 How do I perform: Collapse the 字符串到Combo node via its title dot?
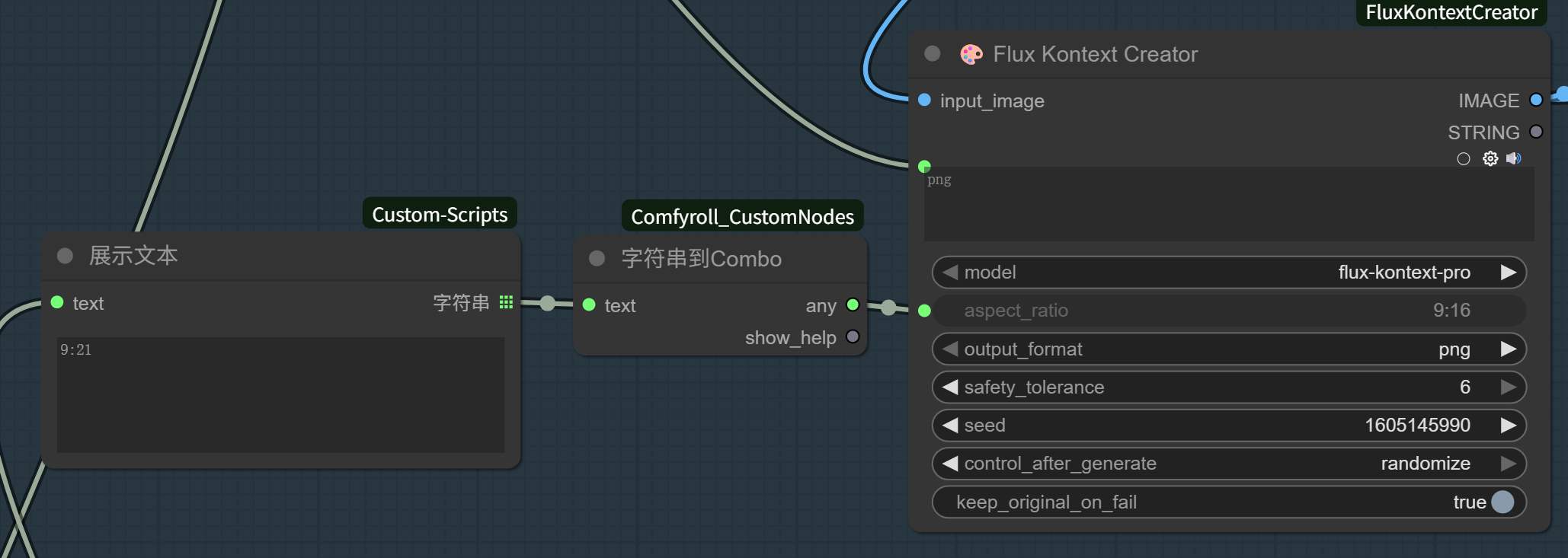tap(597, 259)
